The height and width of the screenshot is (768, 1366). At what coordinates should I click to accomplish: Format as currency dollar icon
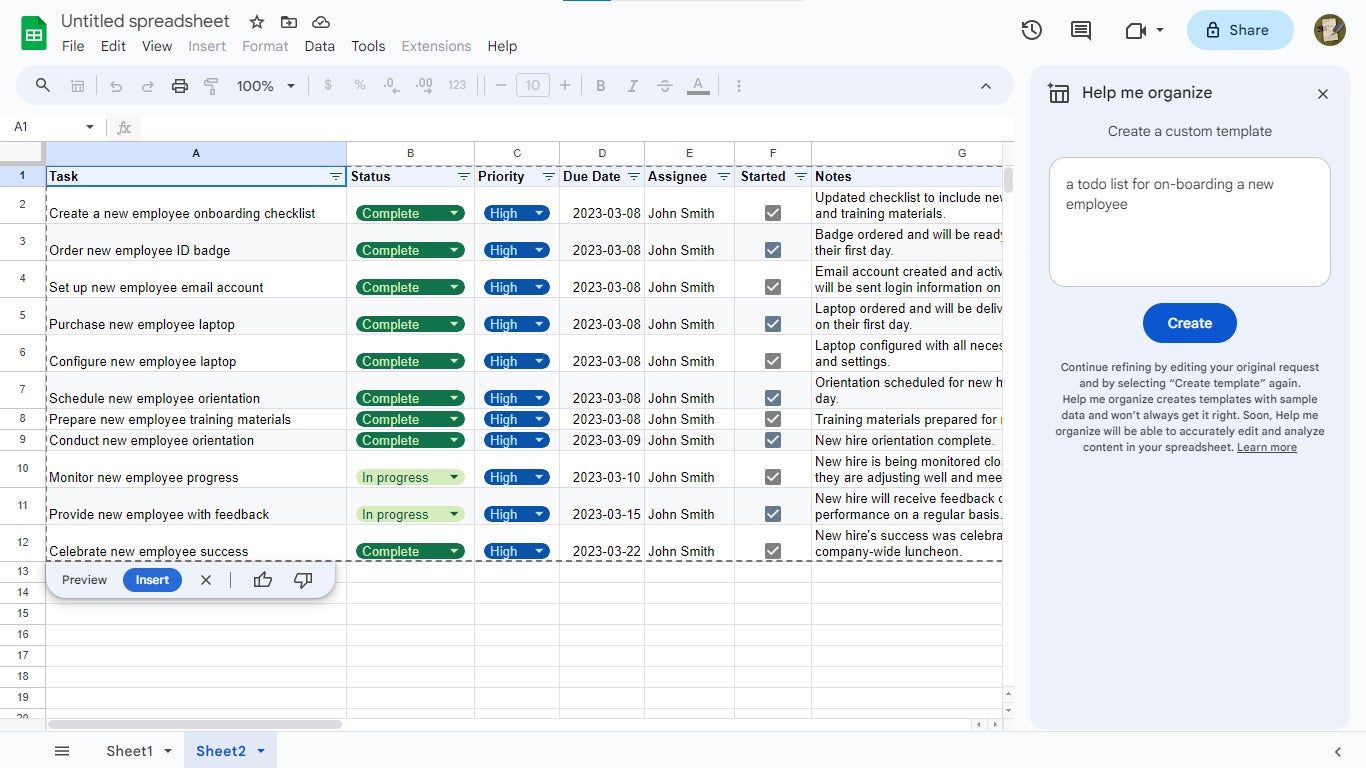coord(328,86)
